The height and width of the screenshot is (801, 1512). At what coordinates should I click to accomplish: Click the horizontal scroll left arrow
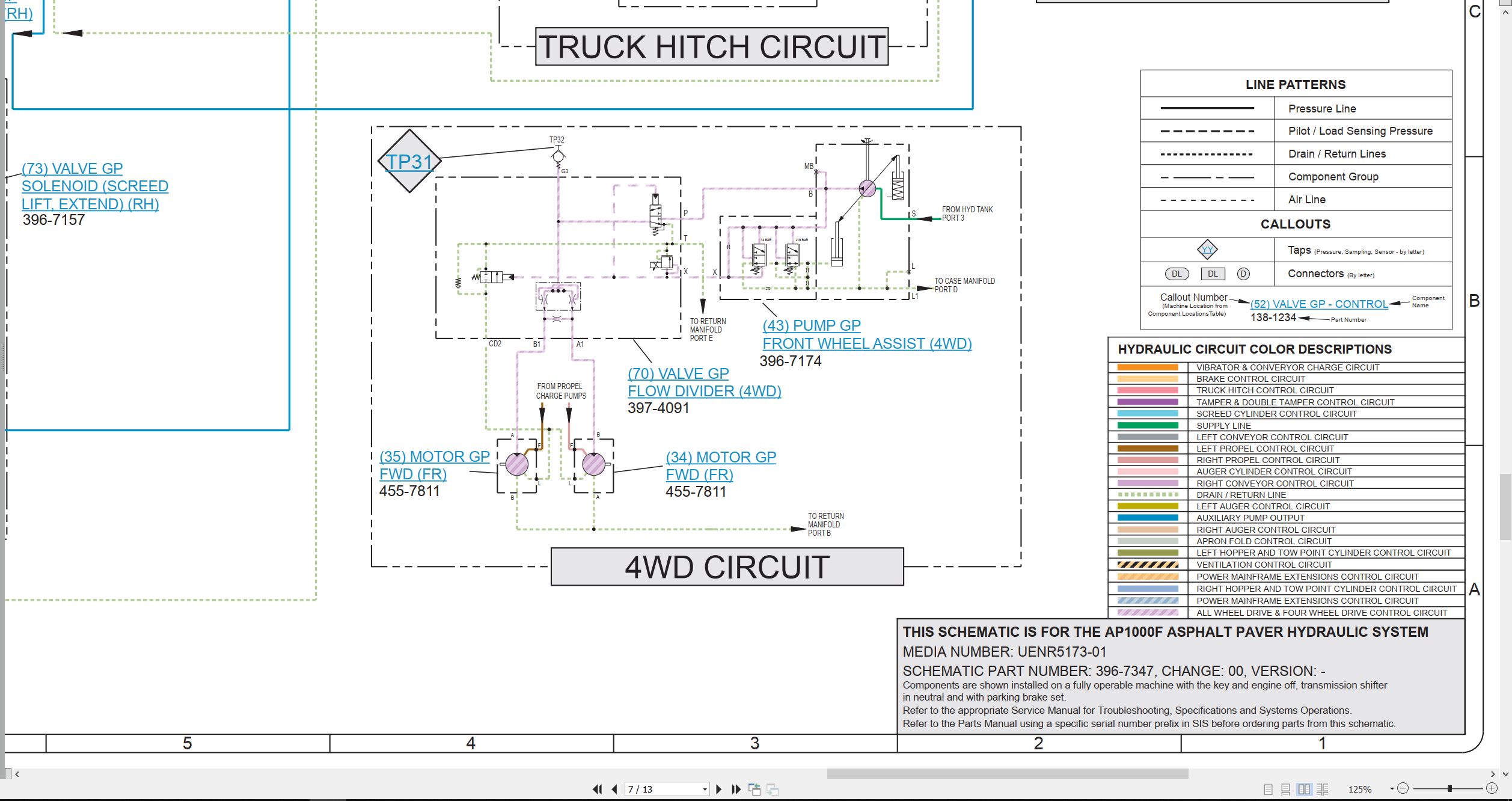pyautogui.click(x=17, y=774)
